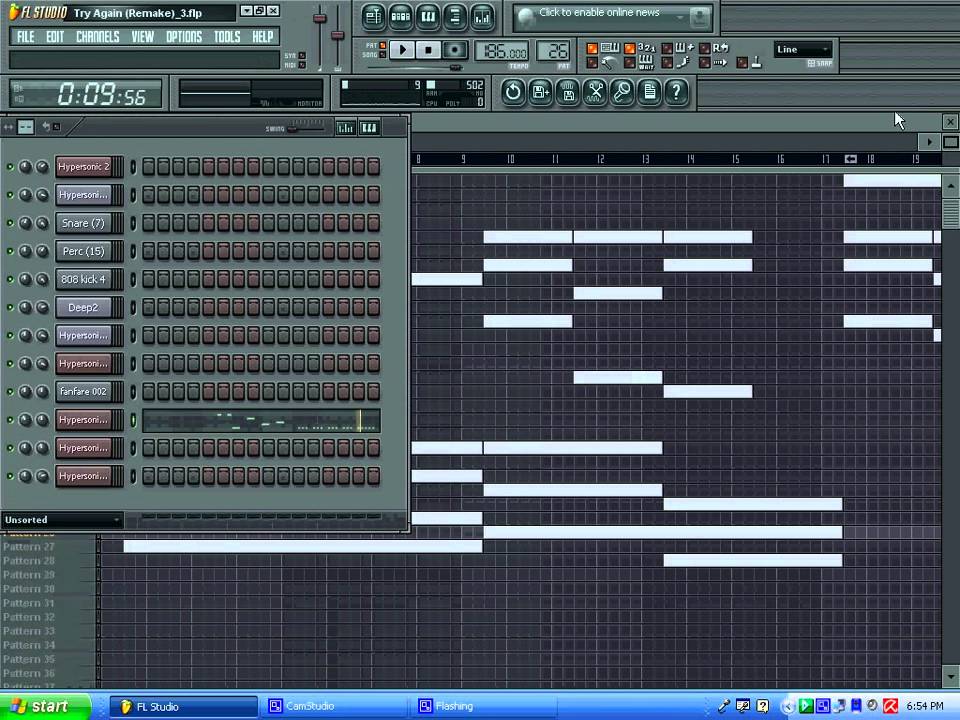Screen dimensions: 960x720
Task: Open the mixer view icon
Action: point(482,17)
